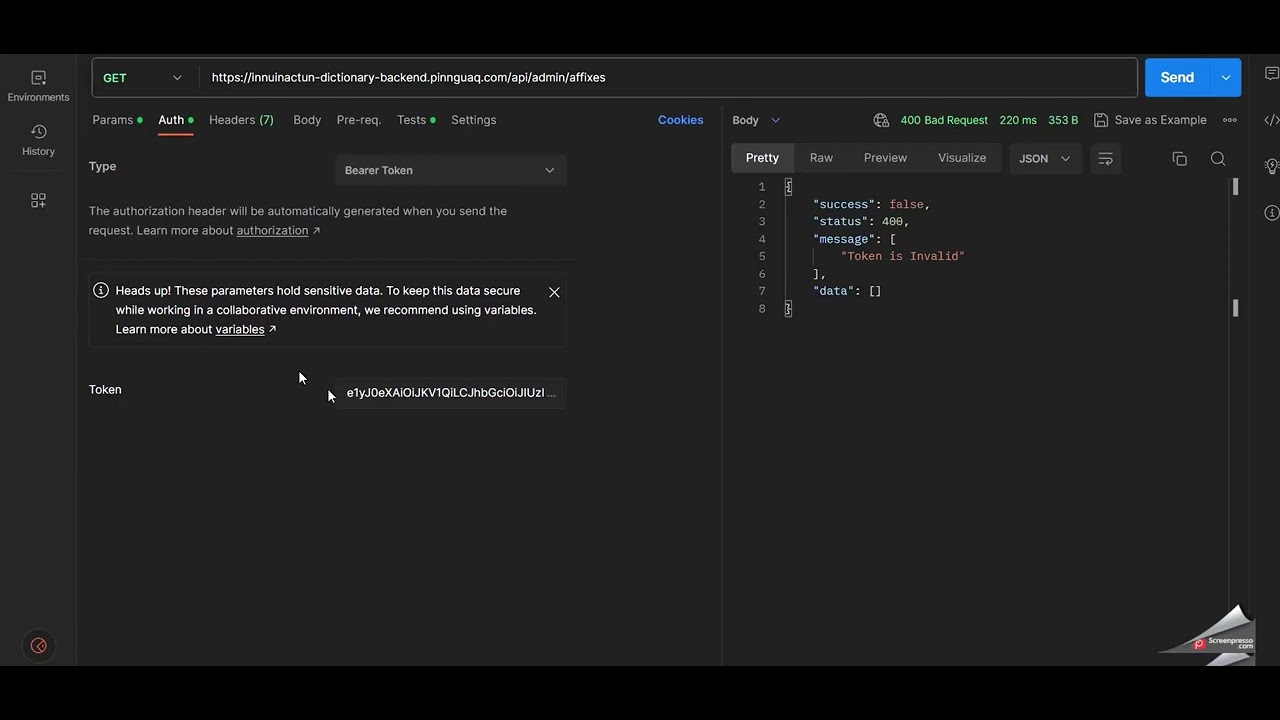Click into the request URL field
Image resolution: width=1280 pixels, height=720 pixels.
(668, 77)
